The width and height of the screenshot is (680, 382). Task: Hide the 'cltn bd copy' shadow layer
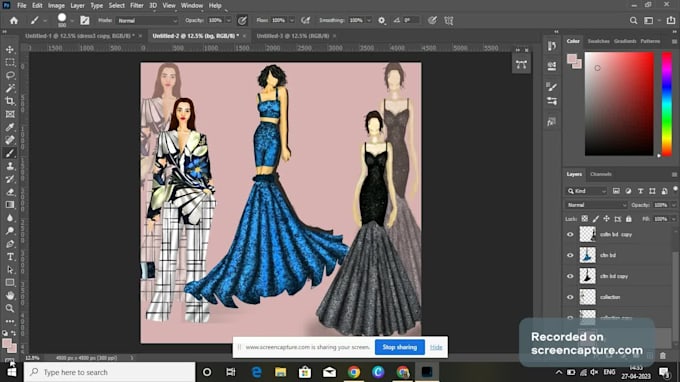pyautogui.click(x=570, y=276)
